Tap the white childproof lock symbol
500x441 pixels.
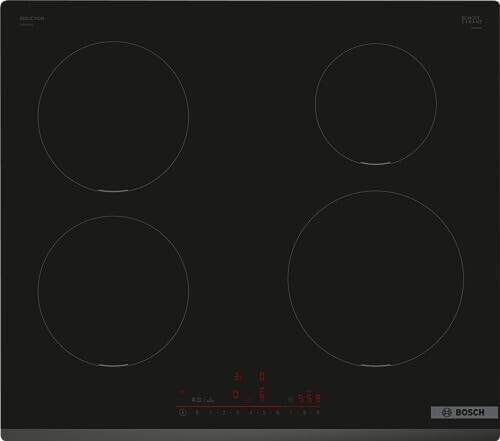pos(196,399)
